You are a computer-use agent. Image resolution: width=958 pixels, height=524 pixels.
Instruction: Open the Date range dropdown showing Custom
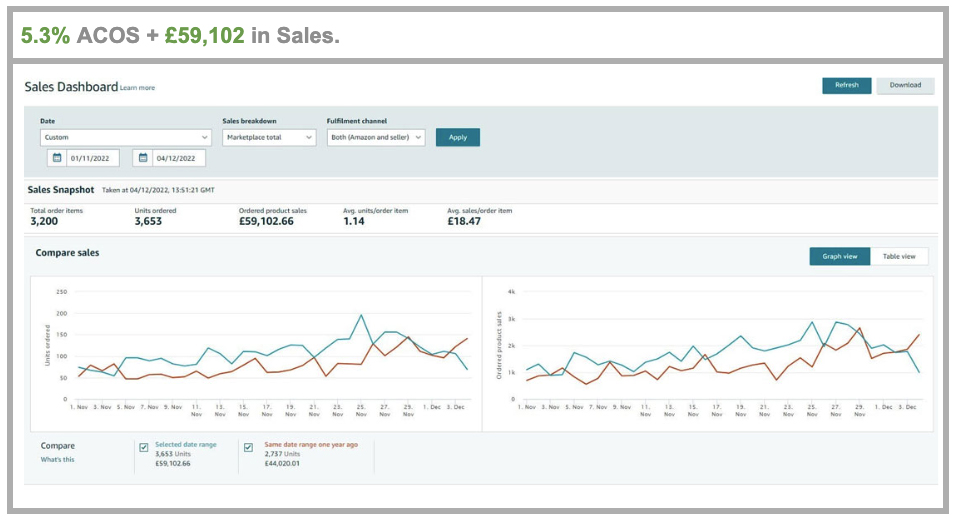tap(125, 137)
